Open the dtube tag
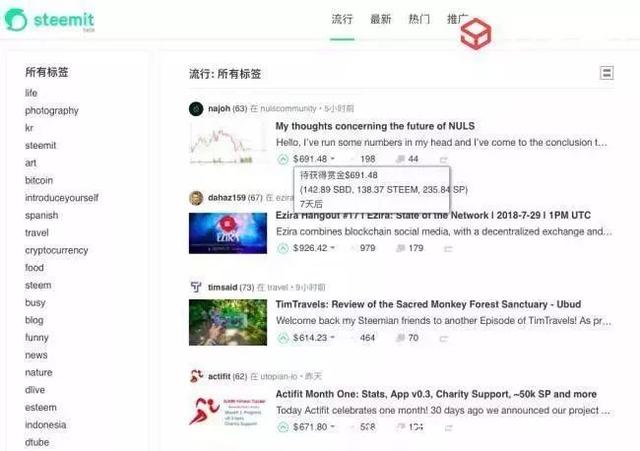Image resolution: width=640 pixels, height=451 pixels. 37,443
